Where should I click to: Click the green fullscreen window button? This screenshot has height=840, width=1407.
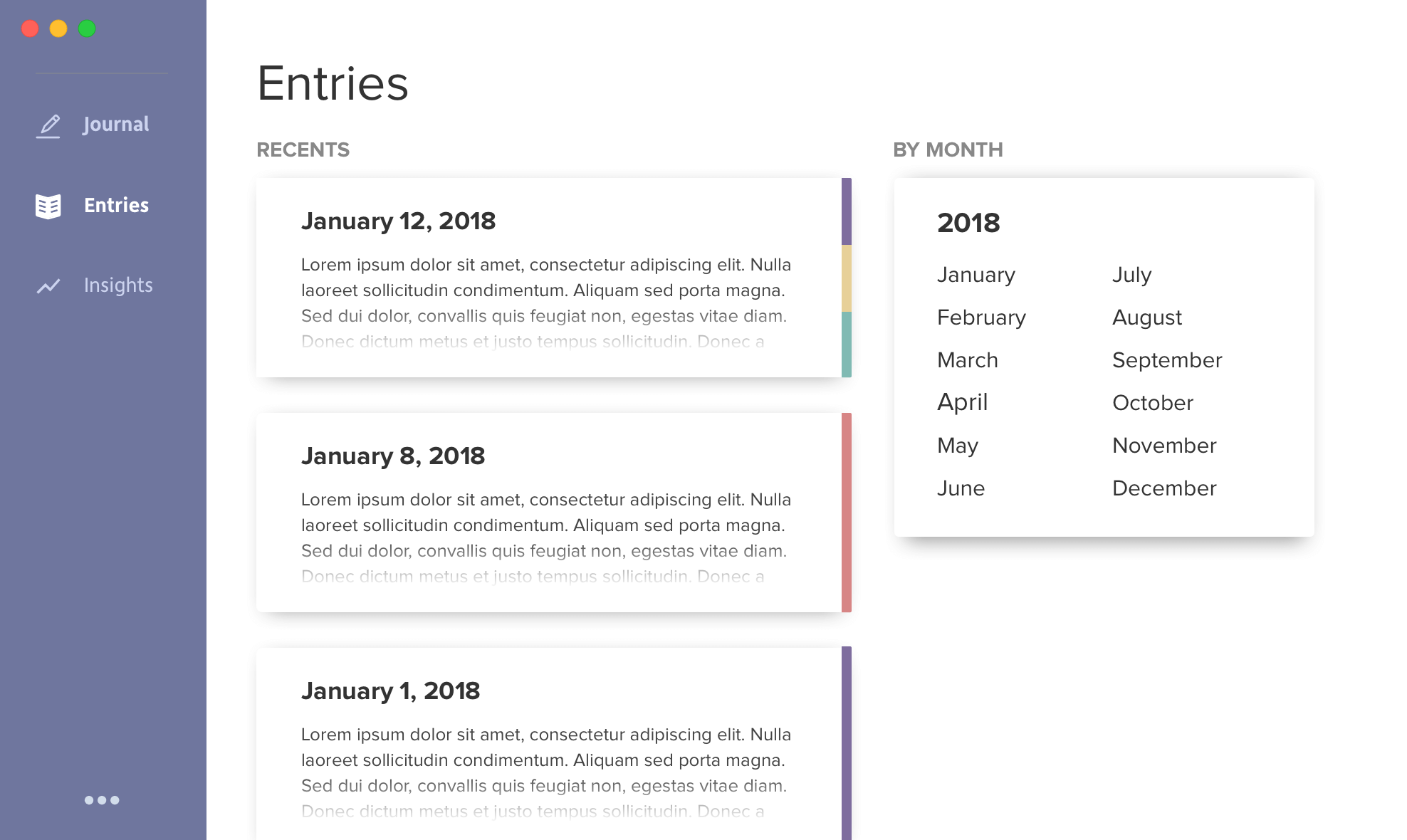[x=87, y=28]
